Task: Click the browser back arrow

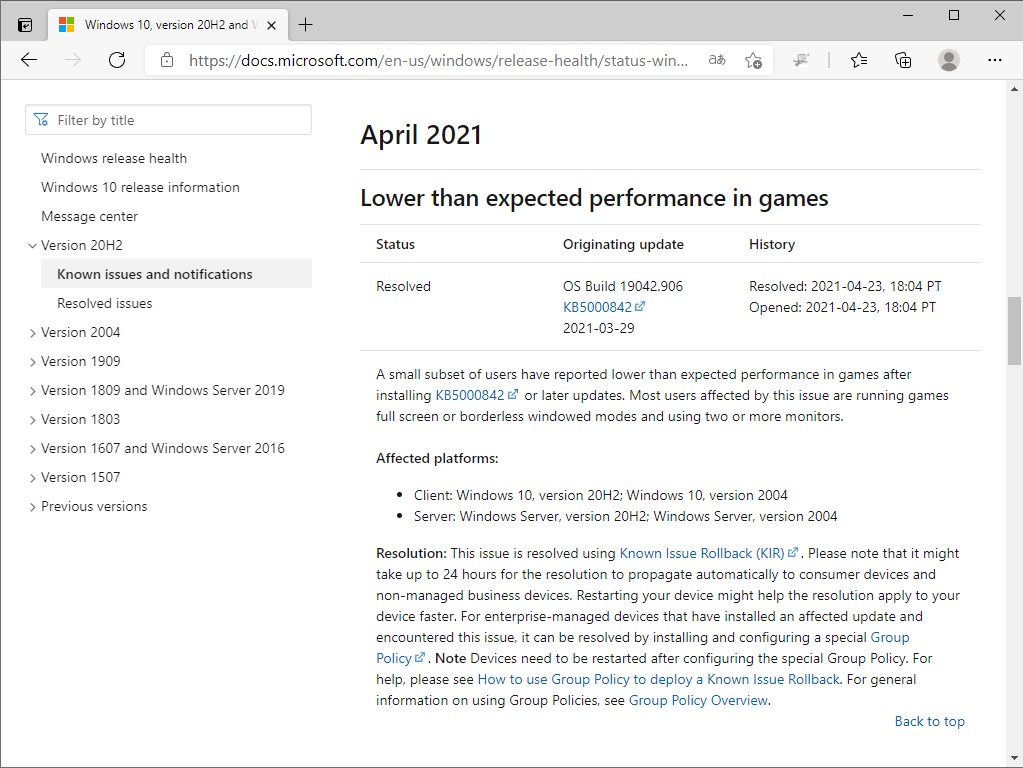Action: (x=29, y=60)
